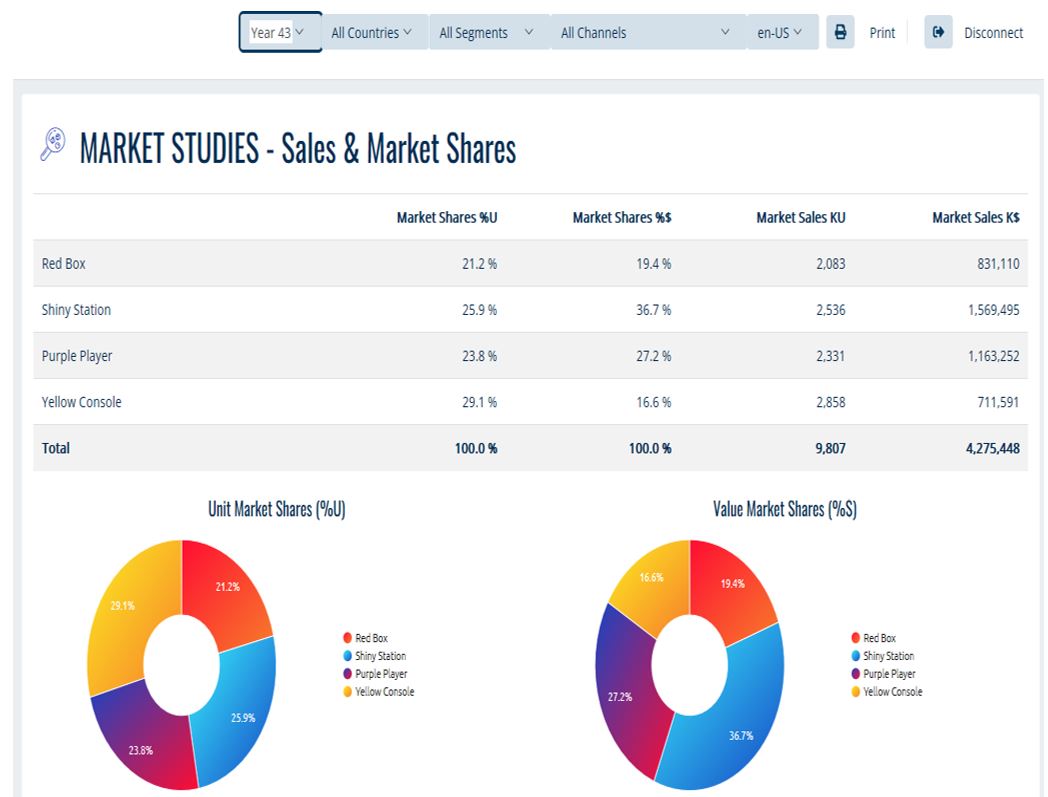Click the Print label in the toolbar
The image size is (1048, 797).
click(882, 32)
